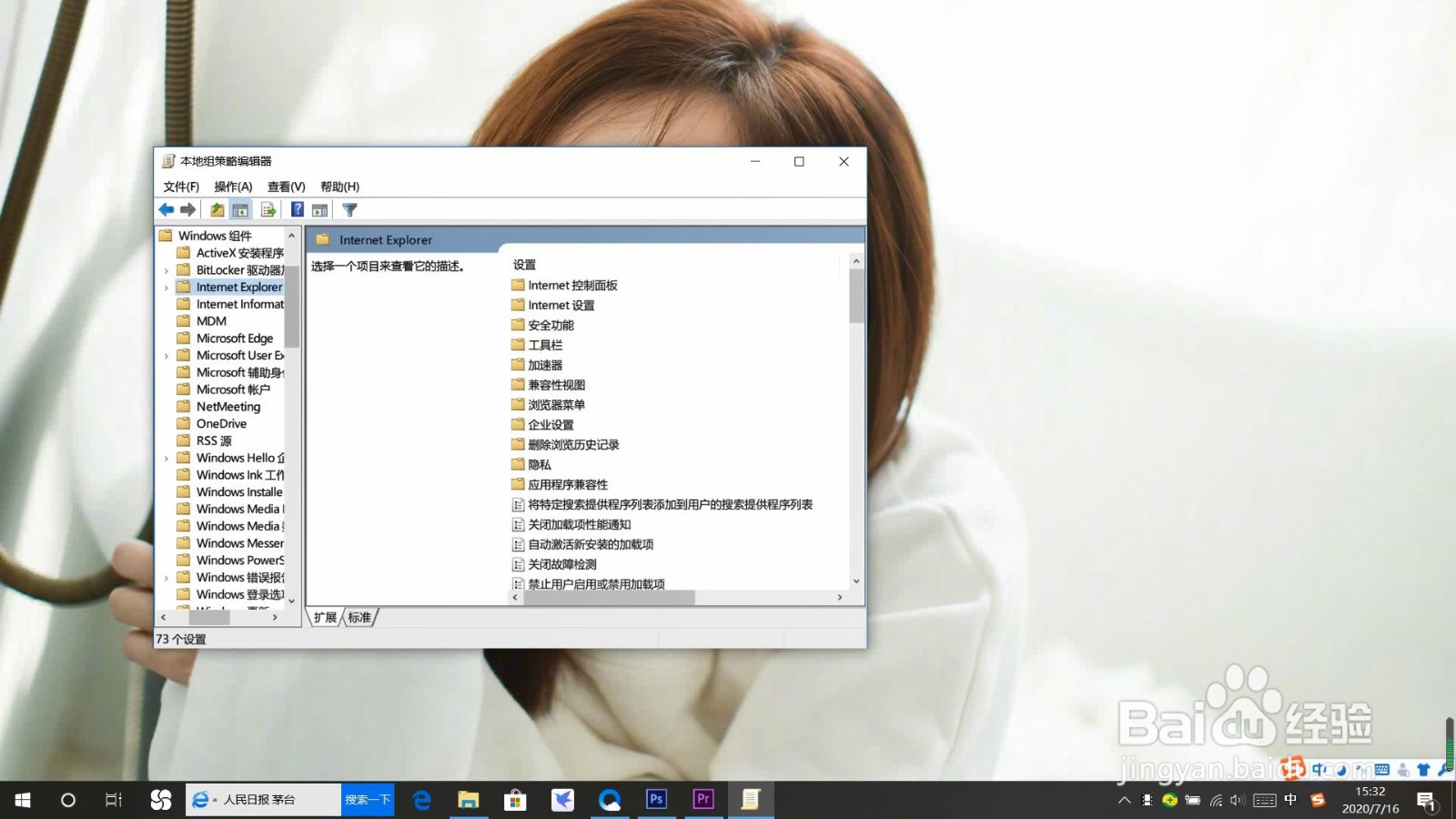
Task: Click the tree pane scrollbar up arrow
Action: (x=291, y=236)
